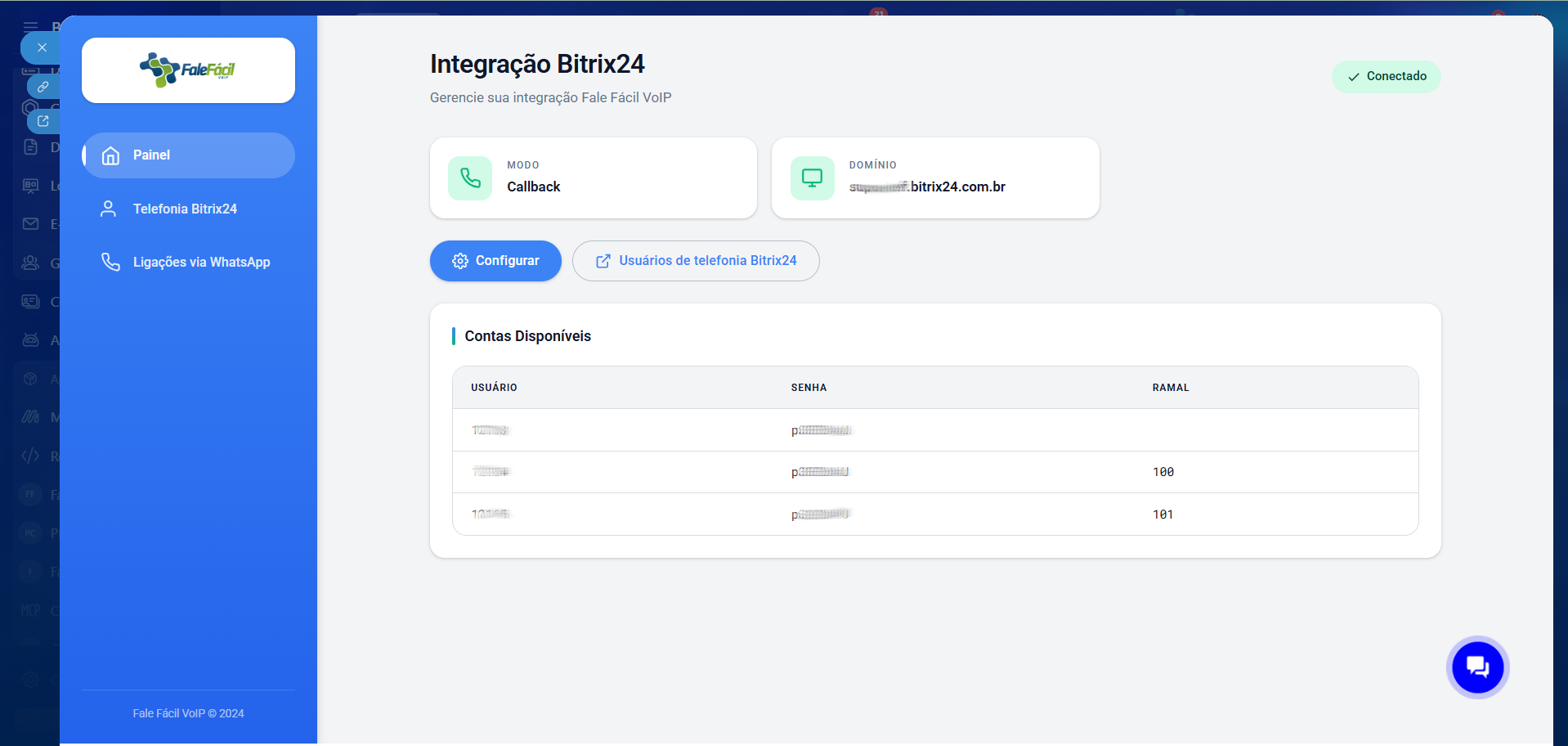Screen dimensions: 1568x746
Task: Click the Usuário column header
Action: [x=494, y=388]
